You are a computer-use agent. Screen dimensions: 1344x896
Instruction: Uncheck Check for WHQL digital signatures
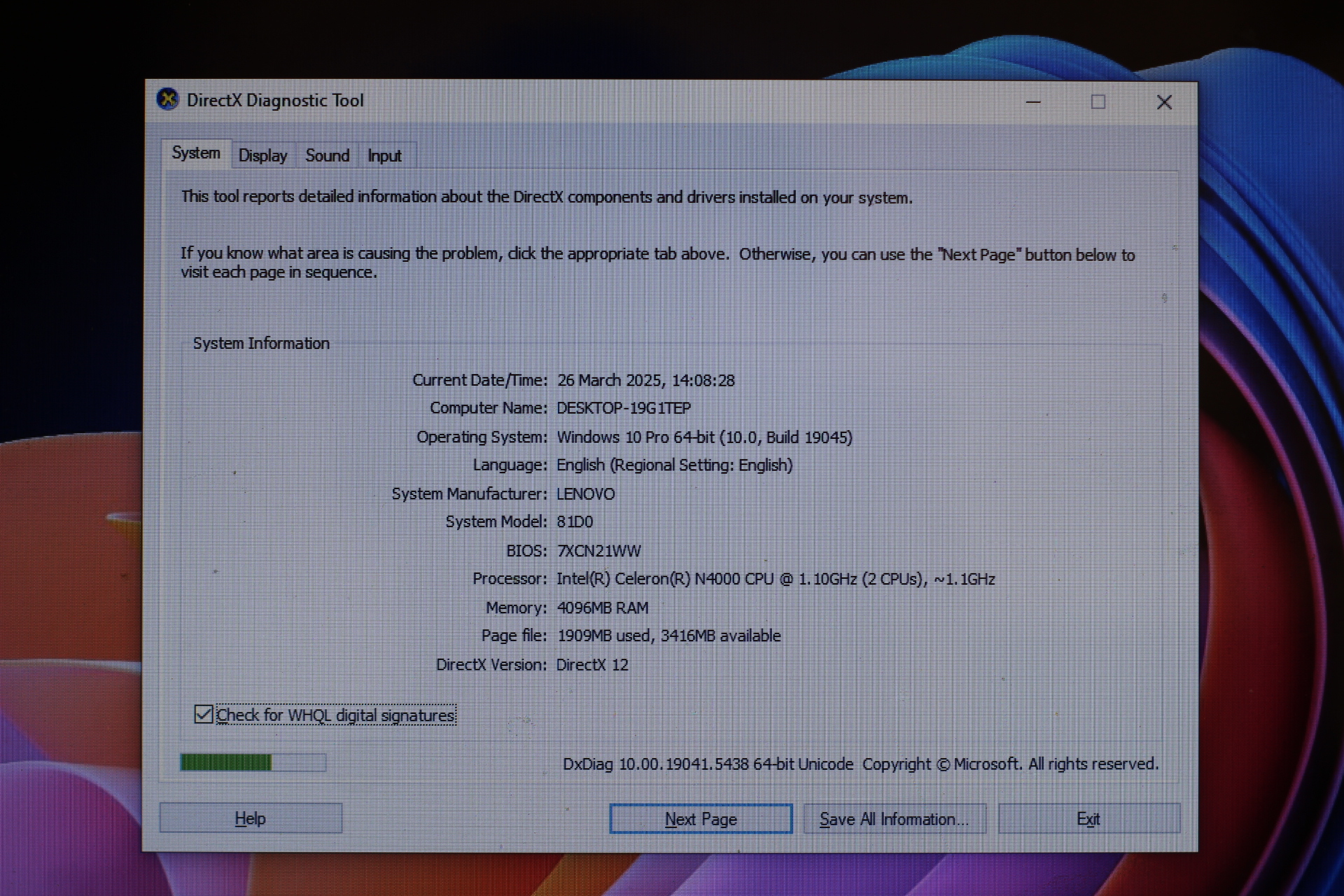tap(204, 714)
